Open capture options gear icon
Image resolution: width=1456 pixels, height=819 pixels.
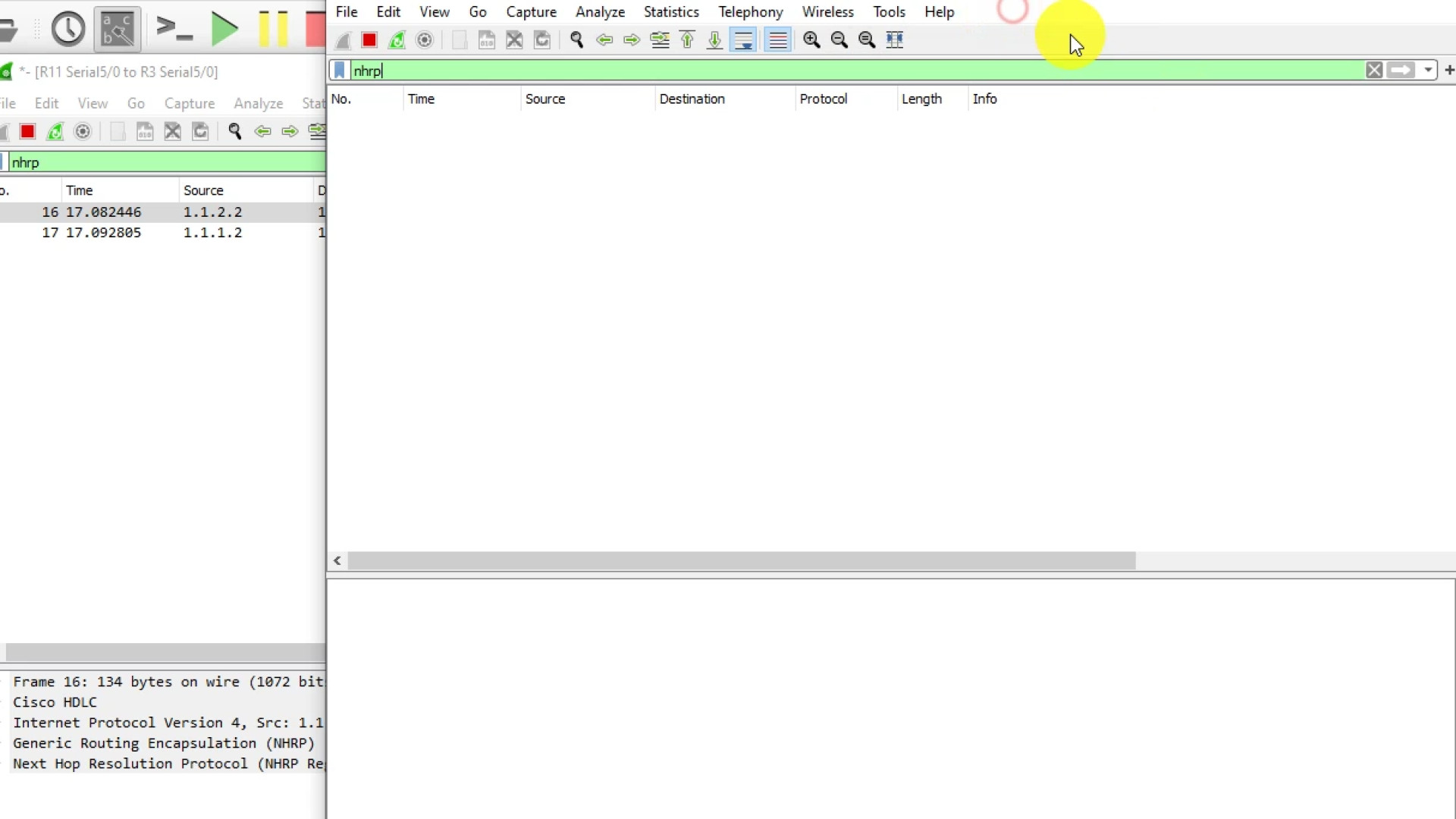pos(425,40)
